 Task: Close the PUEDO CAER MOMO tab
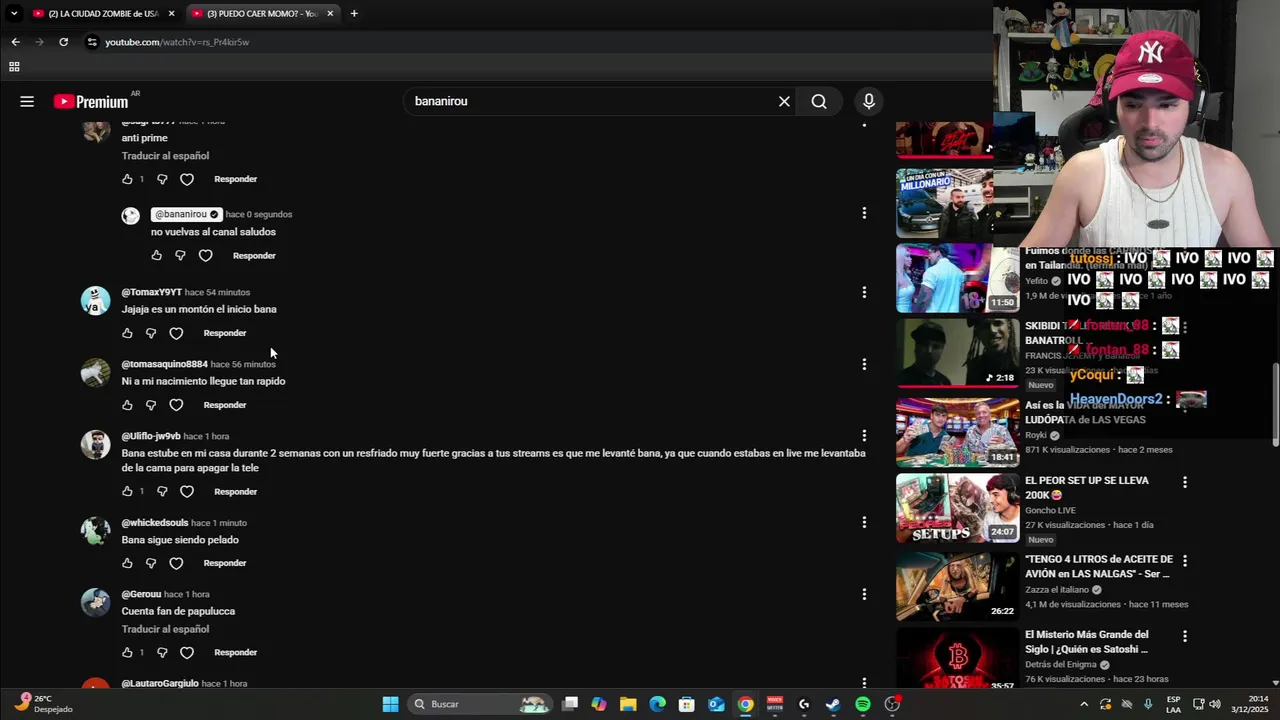click(330, 13)
